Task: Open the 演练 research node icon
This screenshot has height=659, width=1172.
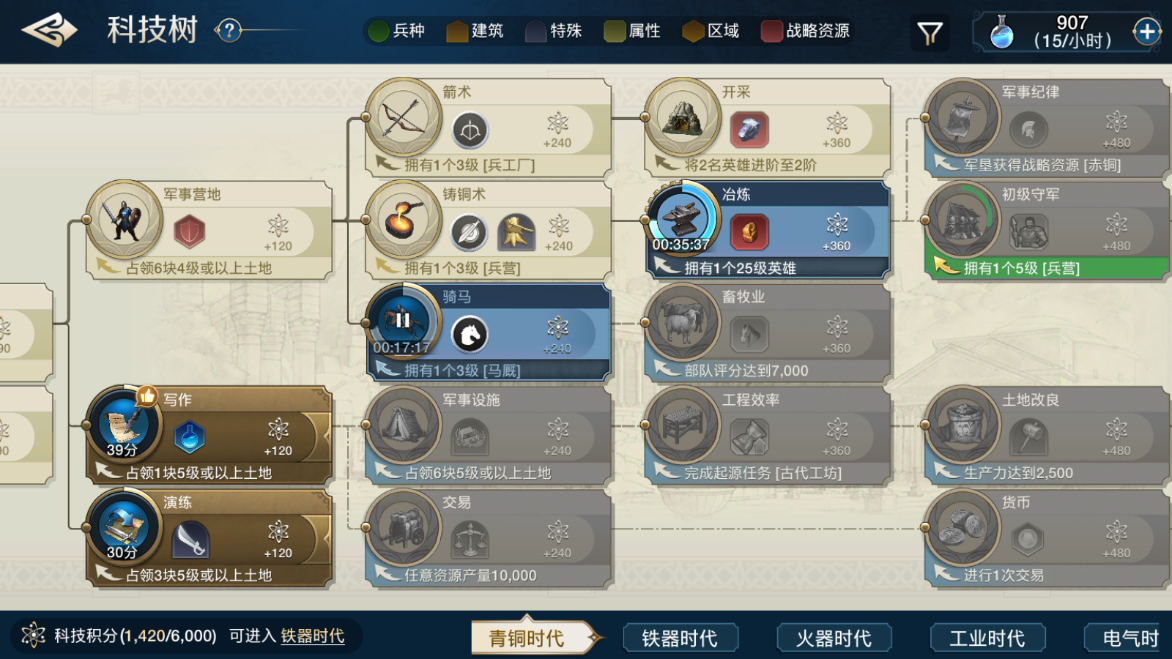Action: pos(124,527)
